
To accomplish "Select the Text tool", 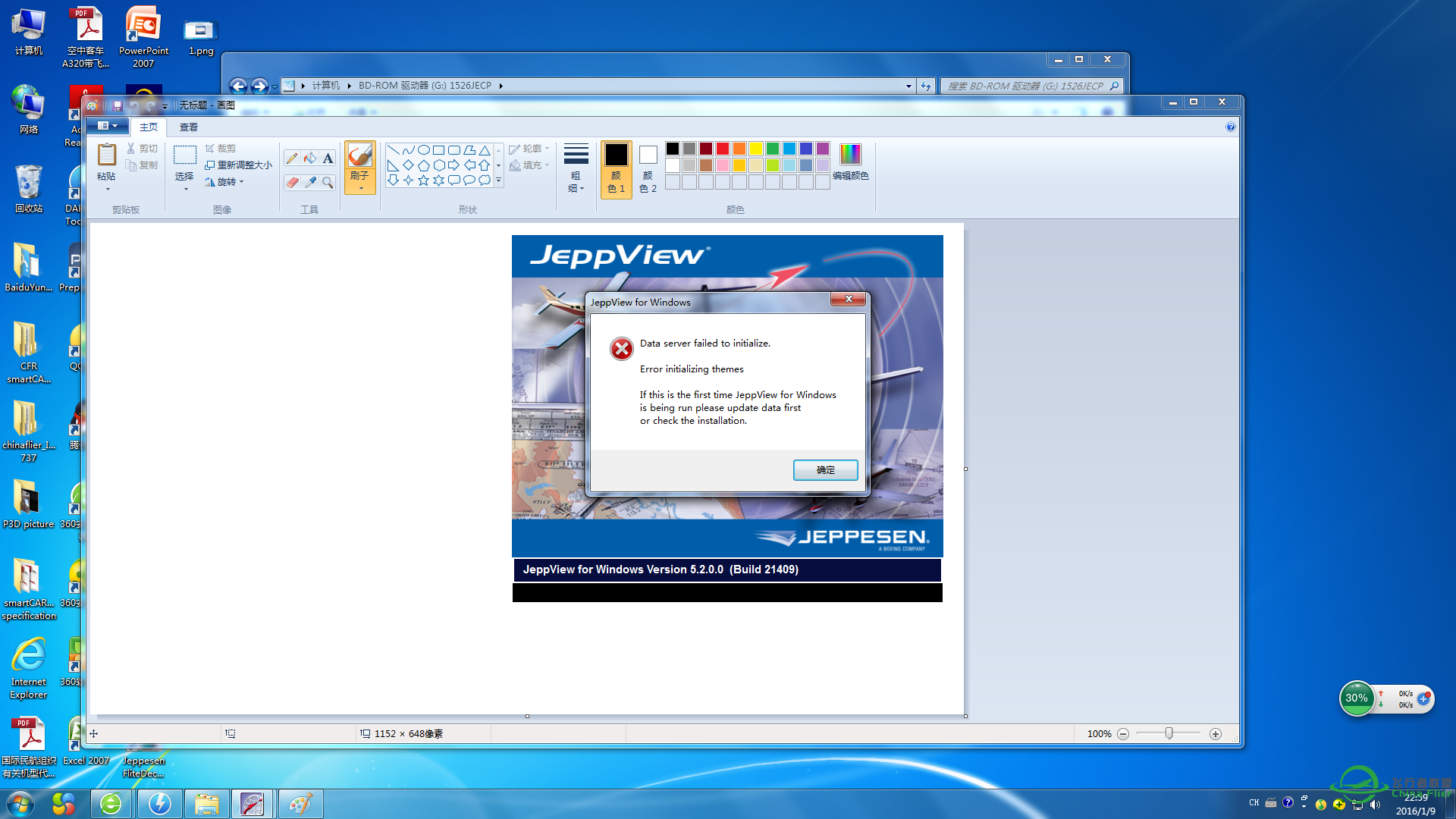I will [328, 158].
